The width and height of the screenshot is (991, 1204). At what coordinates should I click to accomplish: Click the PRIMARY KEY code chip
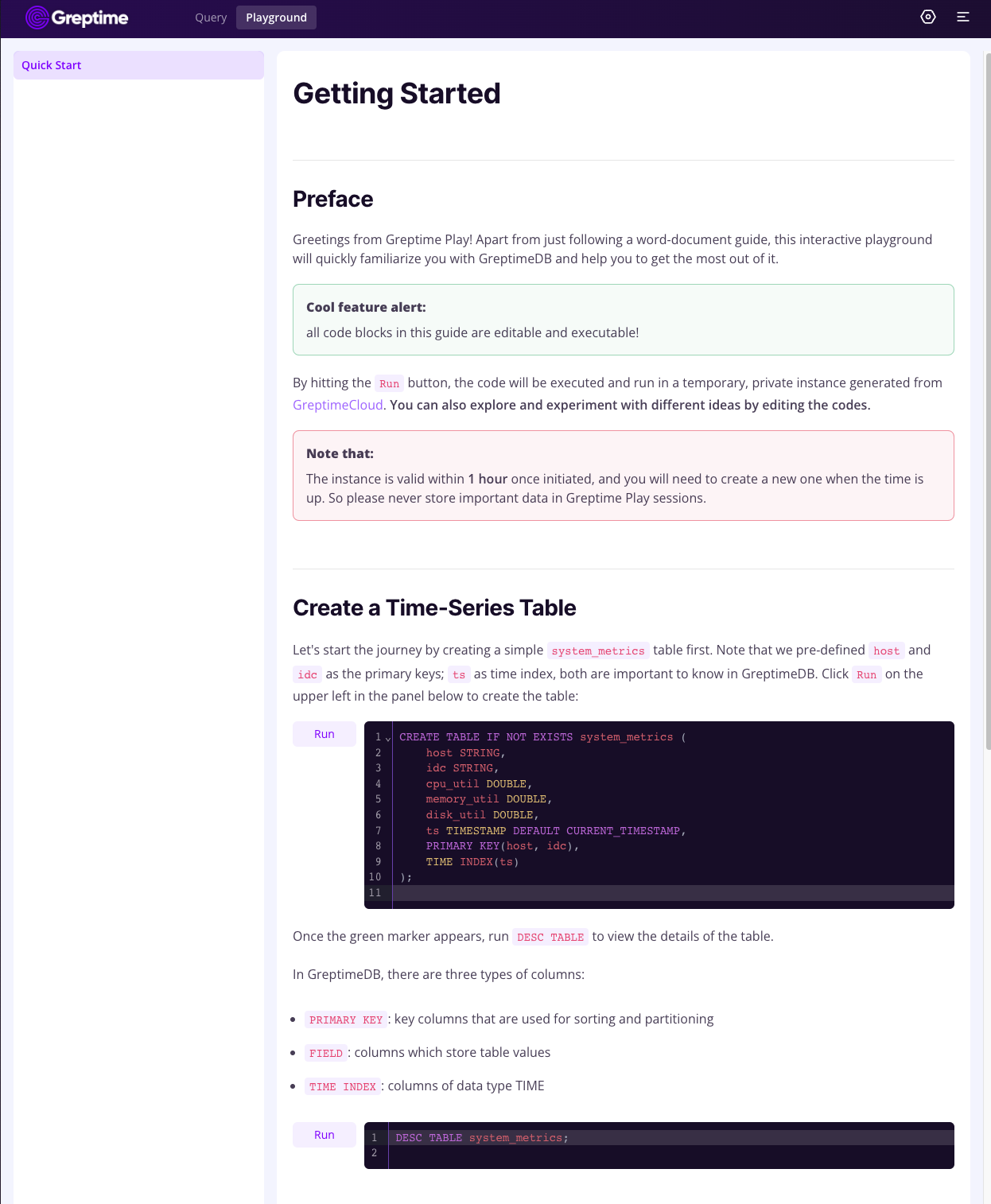pyautogui.click(x=345, y=1019)
